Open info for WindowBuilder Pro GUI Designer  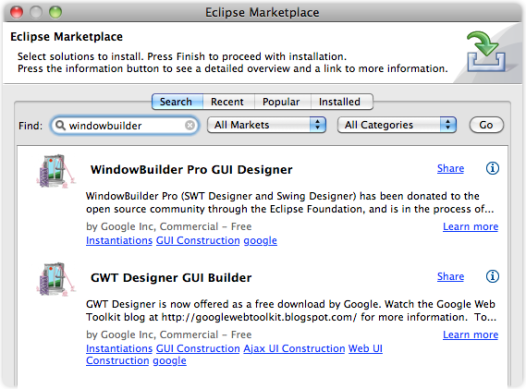(492, 168)
